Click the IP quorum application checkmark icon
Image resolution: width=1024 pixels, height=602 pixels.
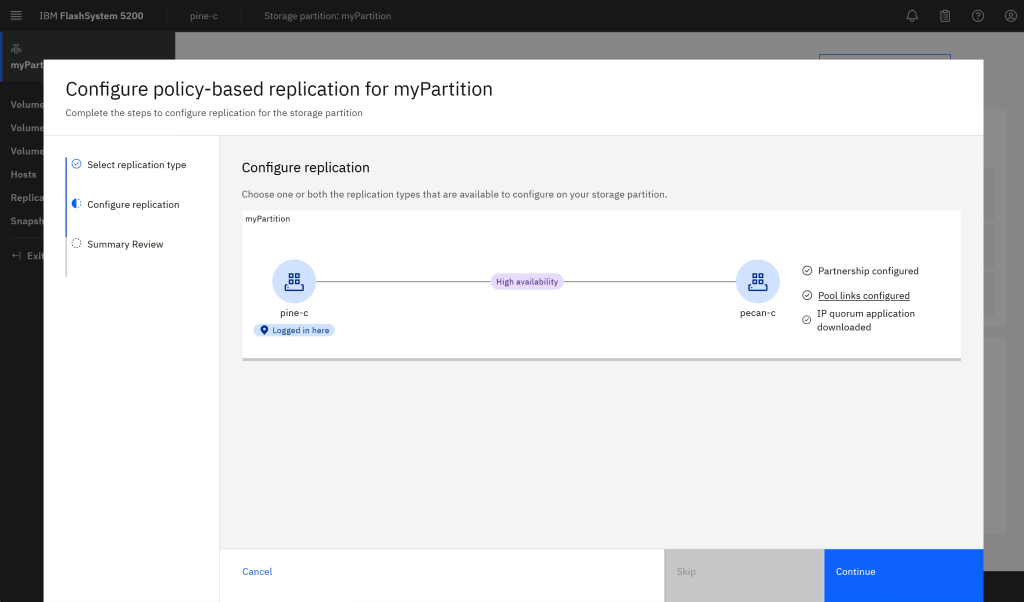[807, 320]
